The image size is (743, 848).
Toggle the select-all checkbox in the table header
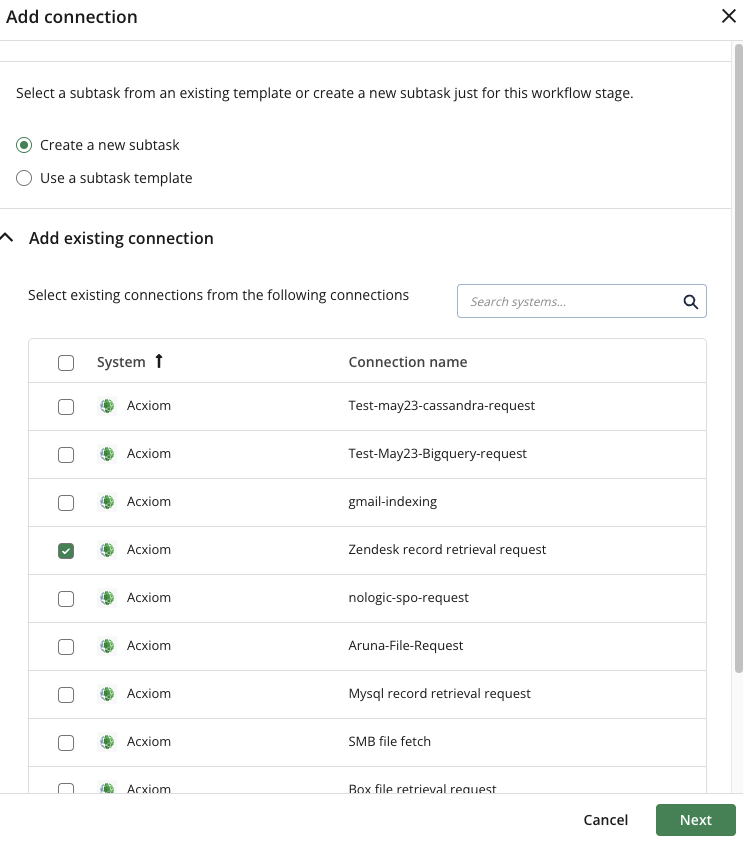tap(66, 362)
